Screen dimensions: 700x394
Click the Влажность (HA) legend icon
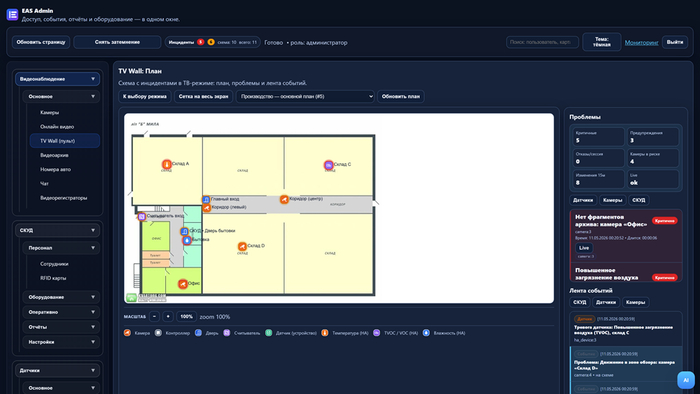point(426,333)
